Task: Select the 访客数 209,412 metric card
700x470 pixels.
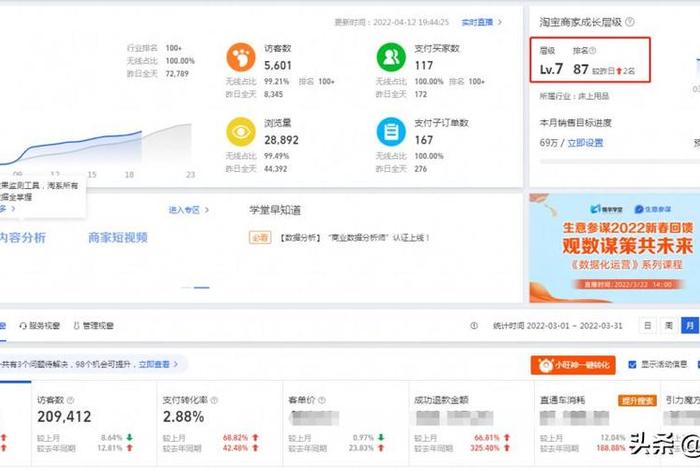Action: [94, 423]
